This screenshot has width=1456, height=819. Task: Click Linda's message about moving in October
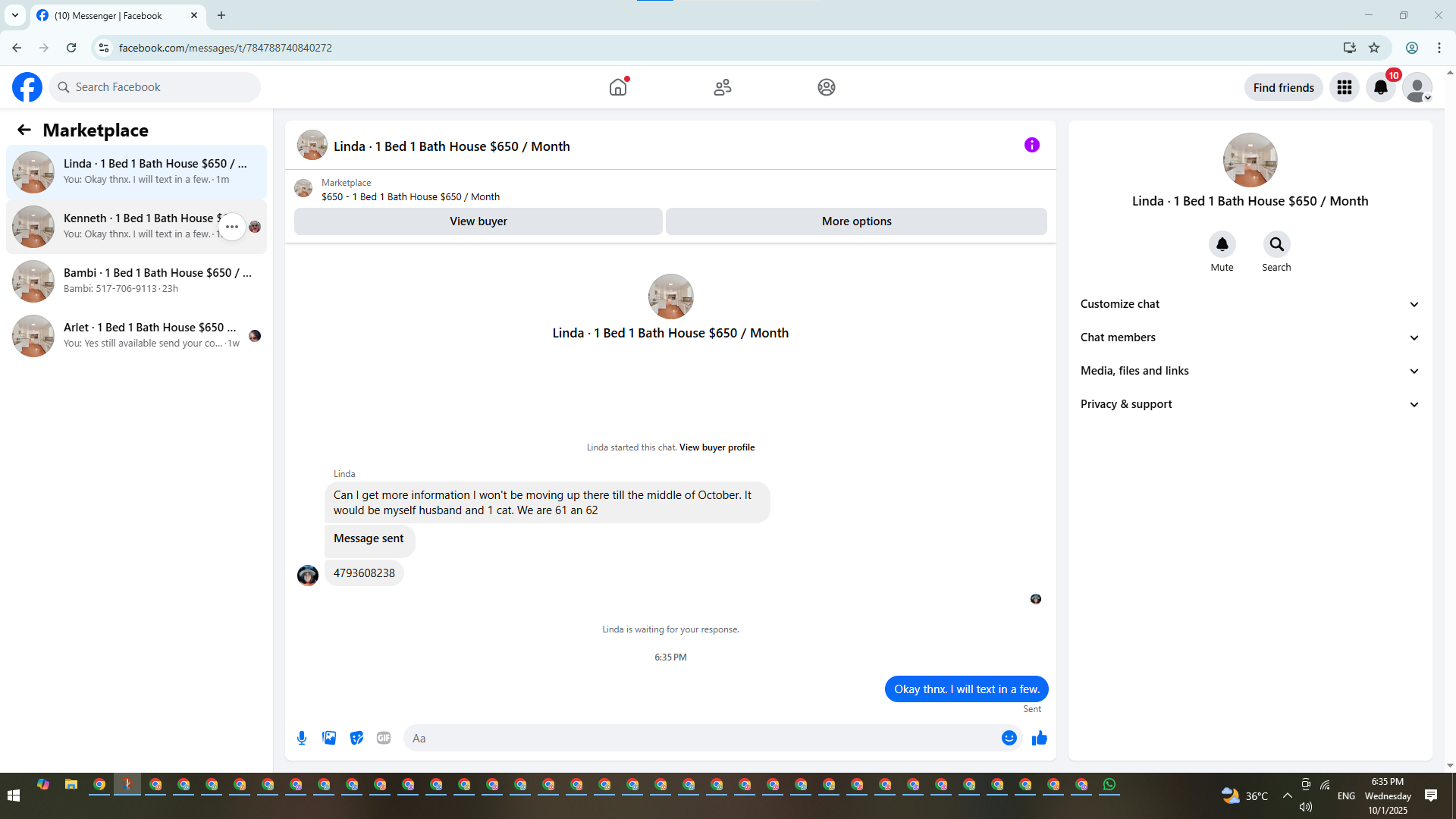tap(547, 503)
